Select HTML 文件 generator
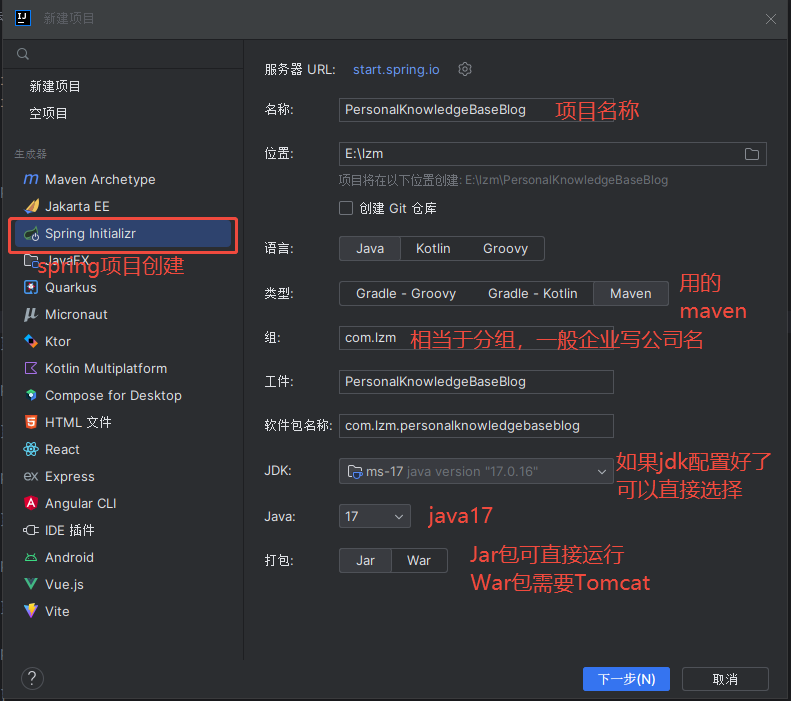 tap(123, 422)
